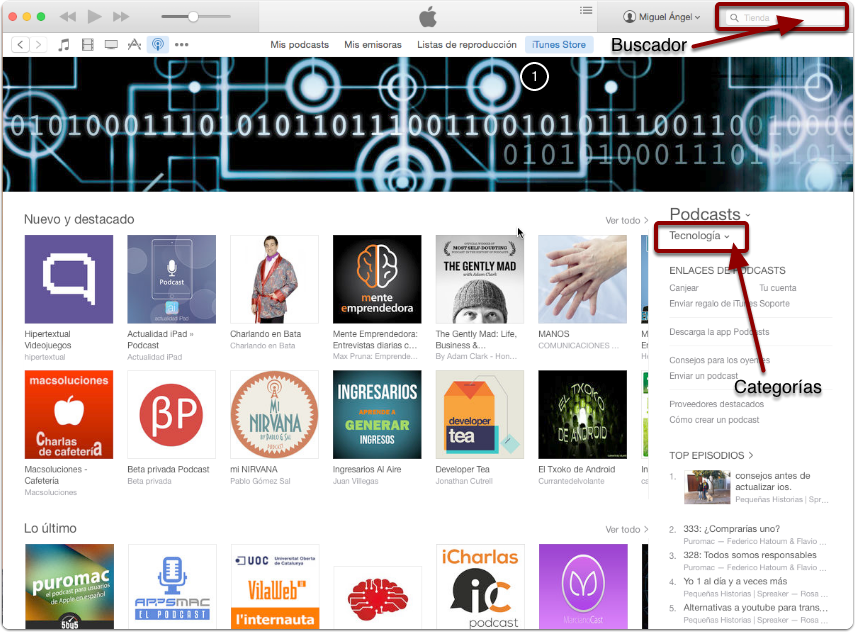Open El Txoko de Android artwork

click(582, 414)
